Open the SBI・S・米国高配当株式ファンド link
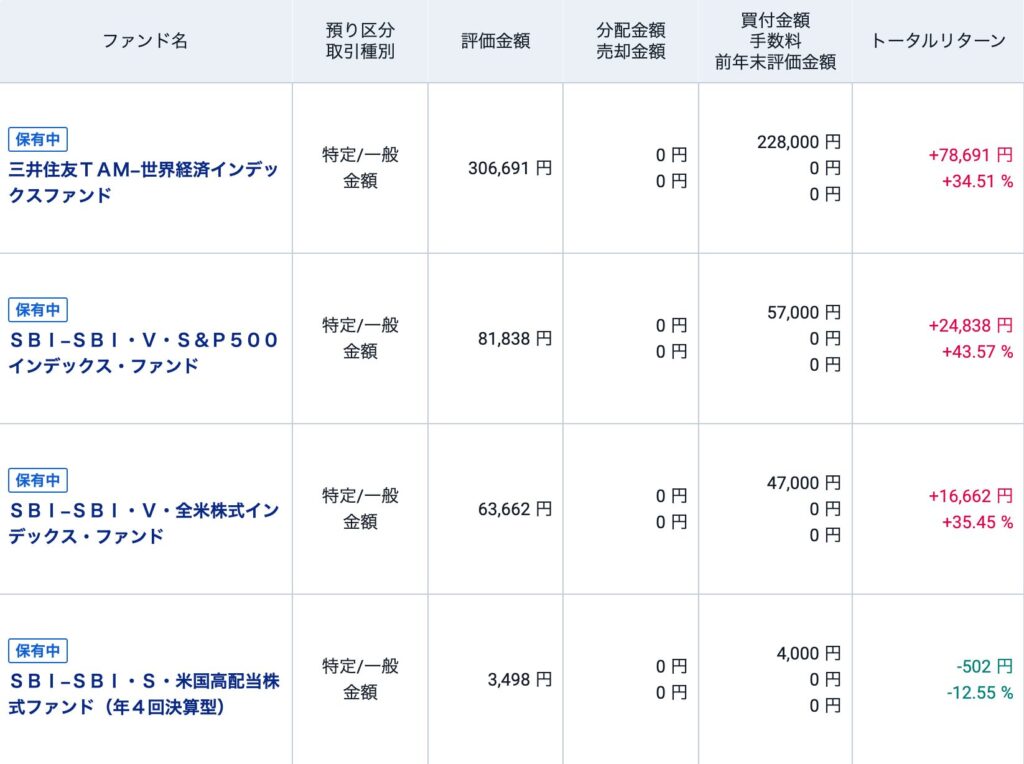 coord(143,693)
